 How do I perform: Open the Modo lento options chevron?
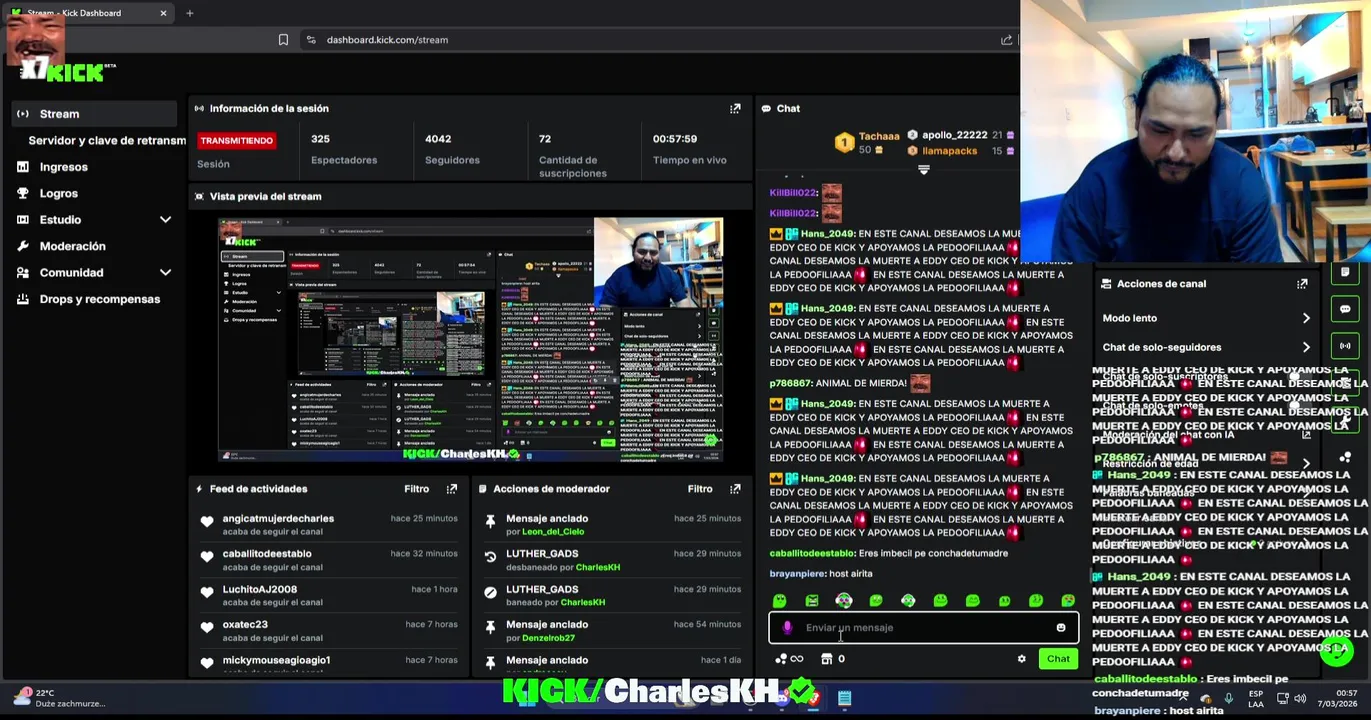1306,318
